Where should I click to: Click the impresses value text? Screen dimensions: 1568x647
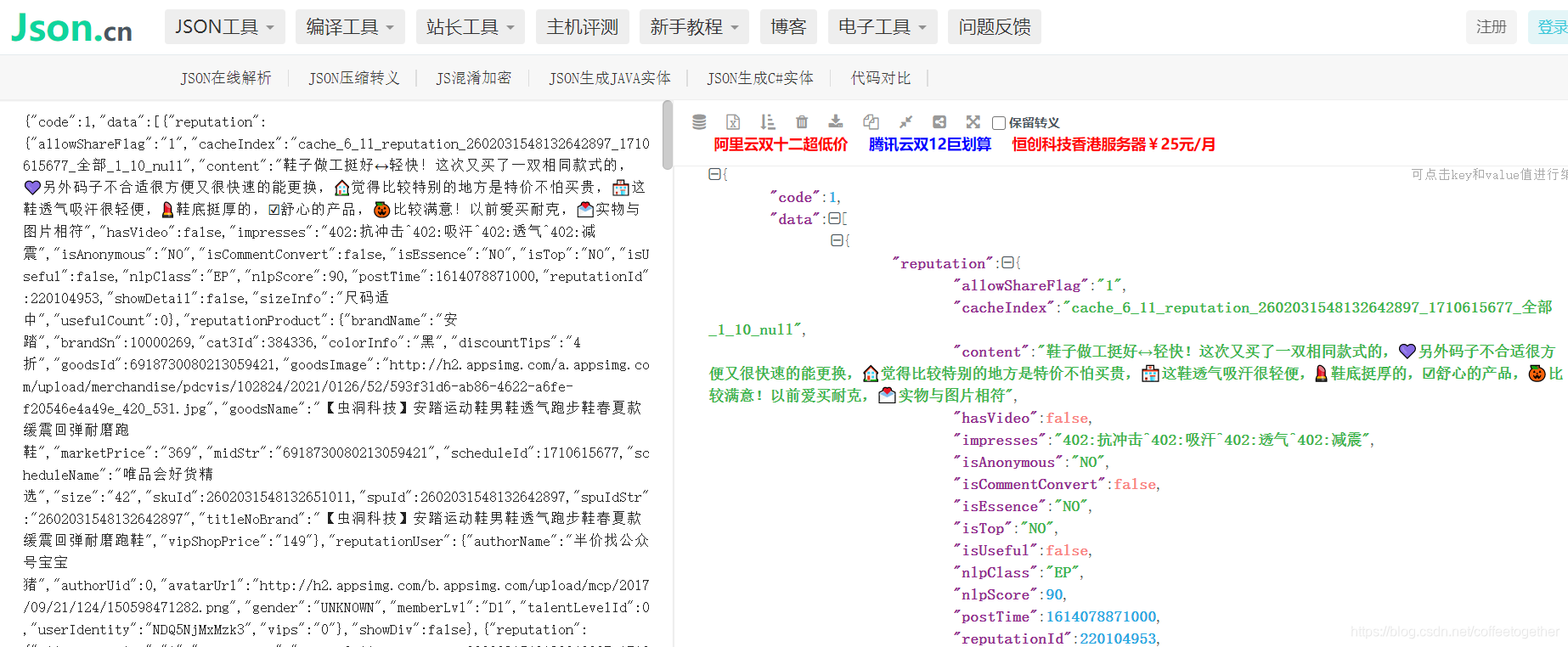tap(1211, 440)
